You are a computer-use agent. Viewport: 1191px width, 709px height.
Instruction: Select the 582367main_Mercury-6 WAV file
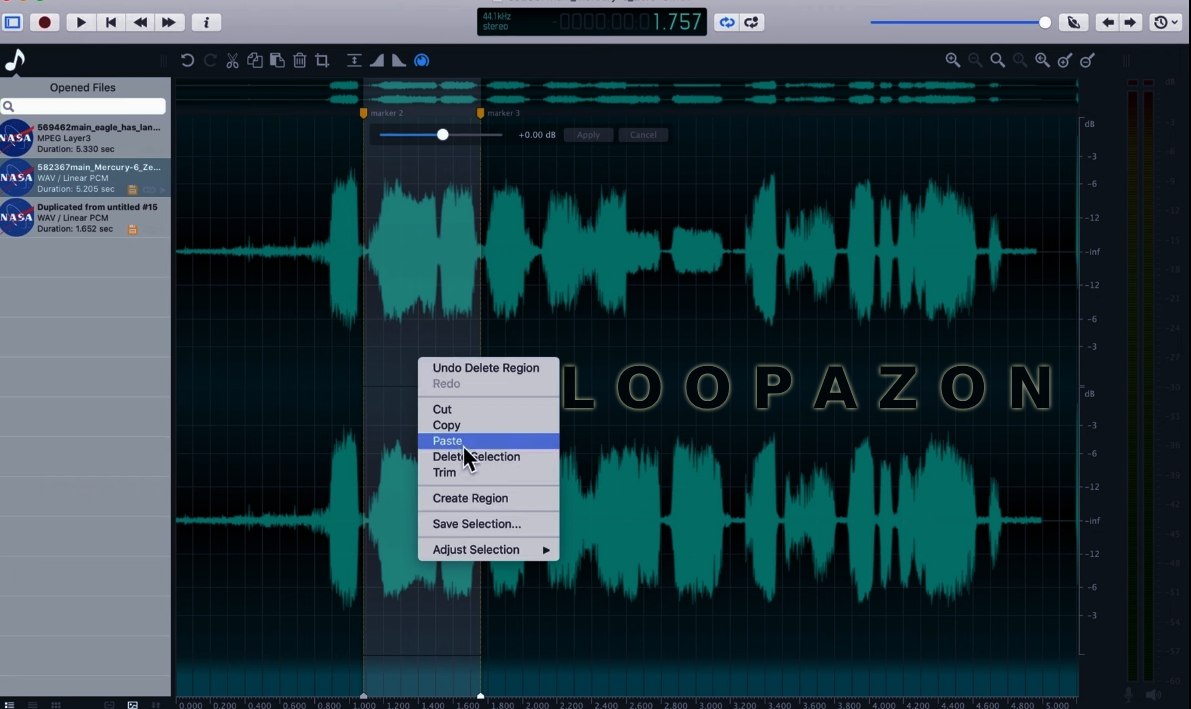[x=85, y=177]
